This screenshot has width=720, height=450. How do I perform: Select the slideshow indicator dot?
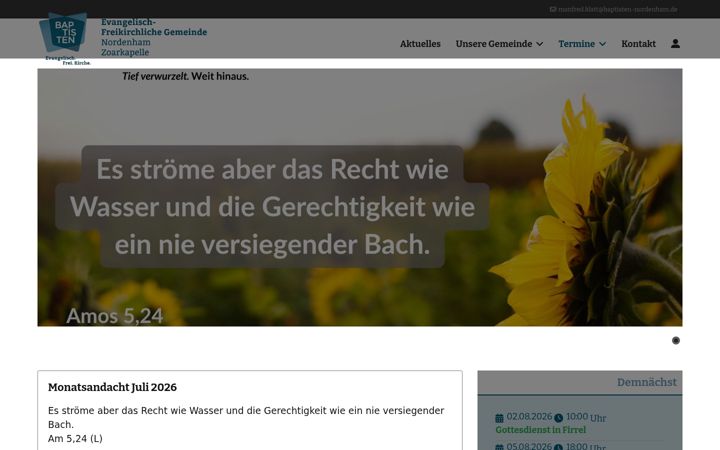click(676, 340)
